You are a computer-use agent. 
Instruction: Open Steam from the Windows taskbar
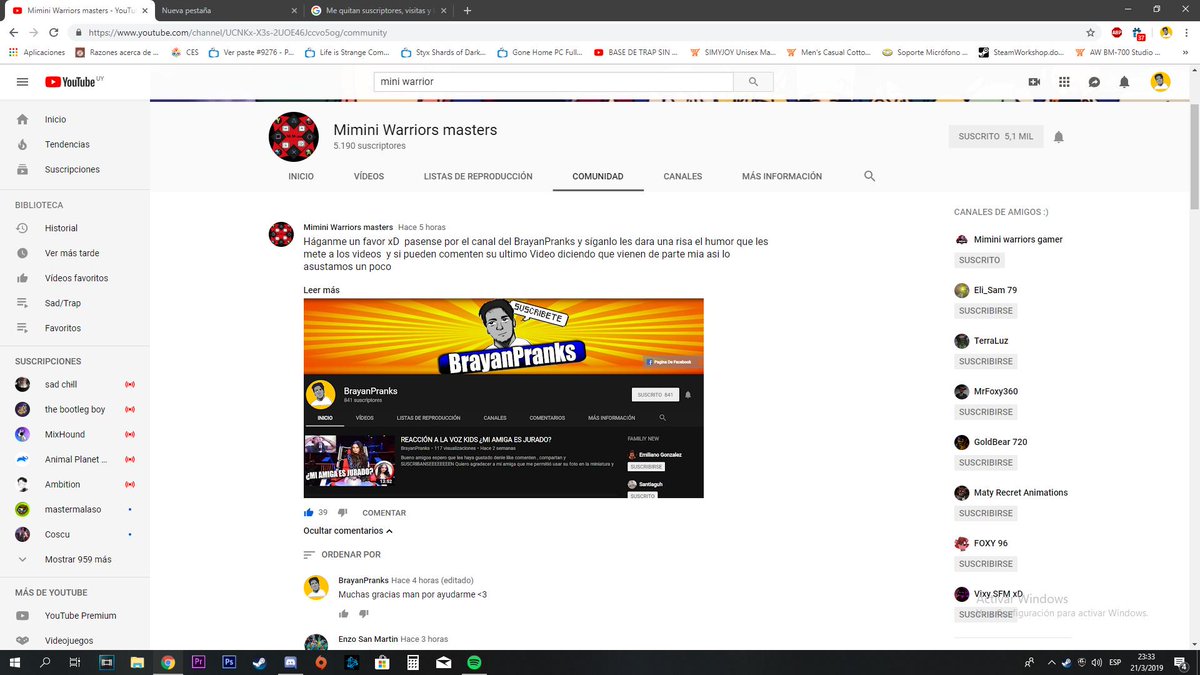[x=259, y=662]
